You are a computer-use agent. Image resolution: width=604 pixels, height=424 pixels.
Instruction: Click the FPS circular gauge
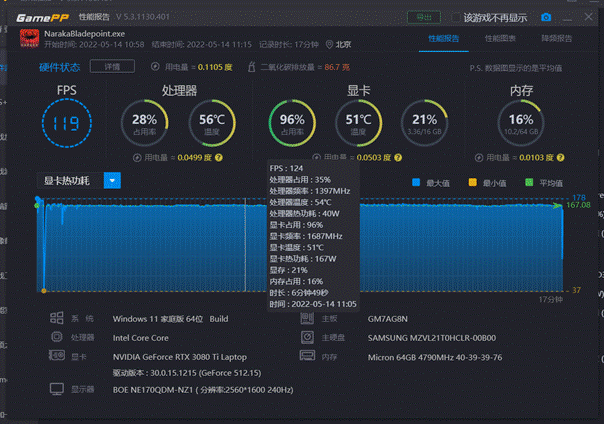pyautogui.click(x=67, y=123)
